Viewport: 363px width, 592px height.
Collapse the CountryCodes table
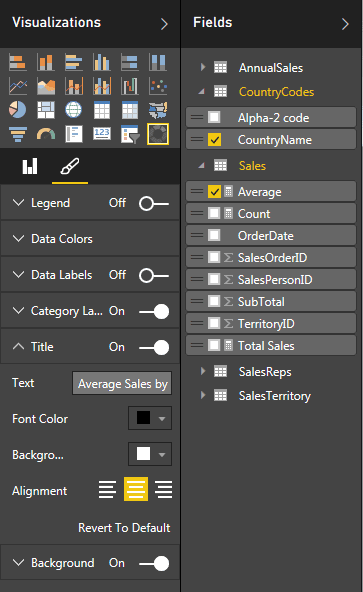(x=202, y=91)
